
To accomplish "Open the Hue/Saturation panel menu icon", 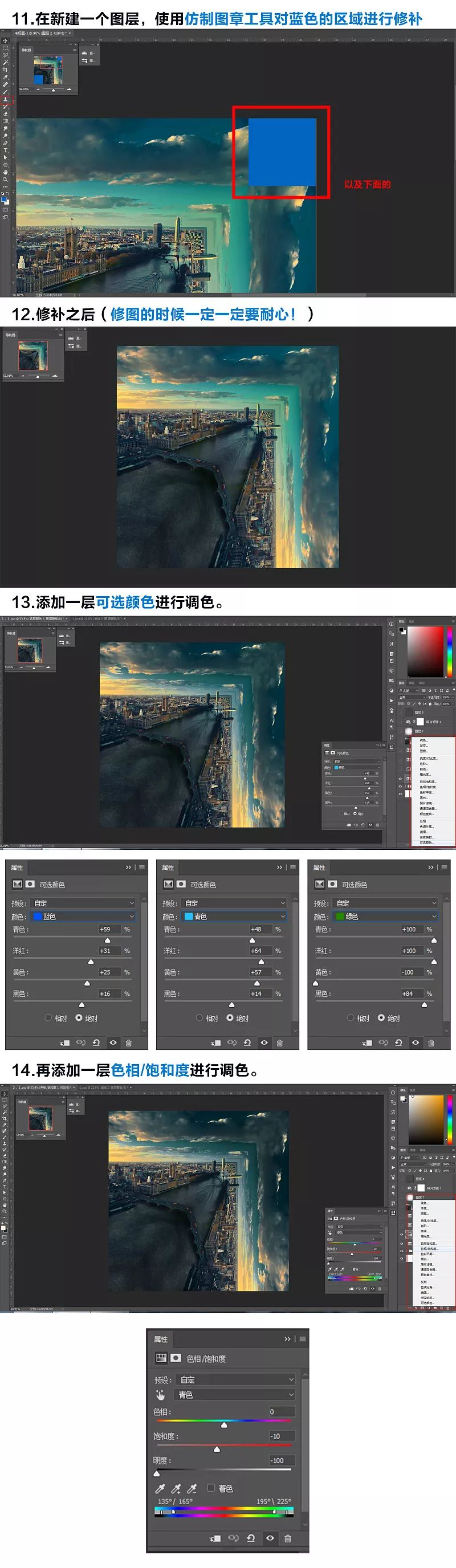I will (303, 1339).
